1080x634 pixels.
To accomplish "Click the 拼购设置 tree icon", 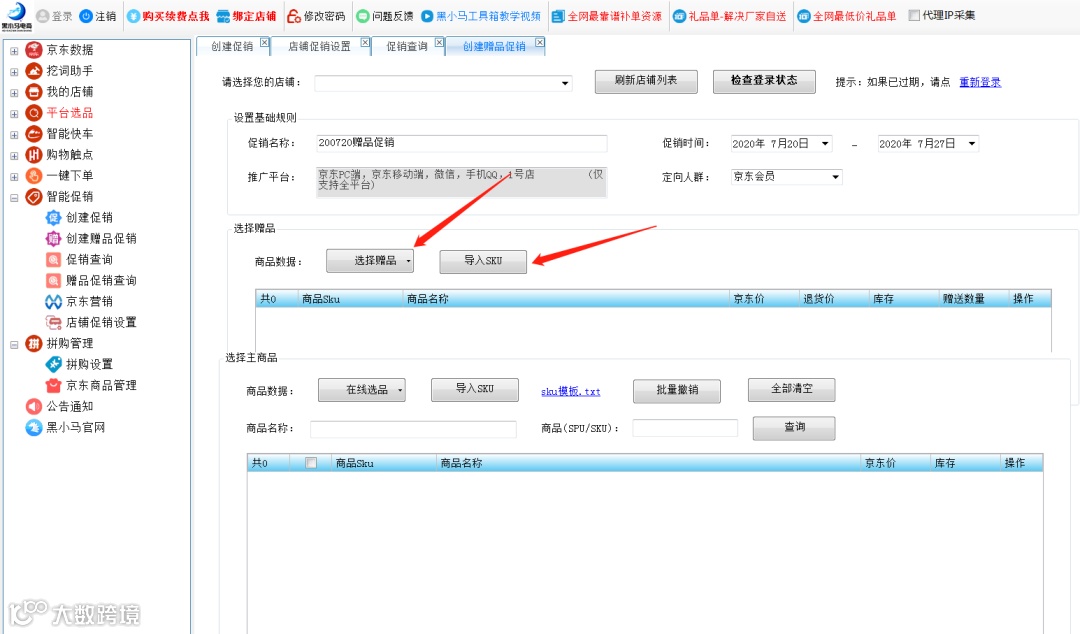I will click(x=54, y=364).
